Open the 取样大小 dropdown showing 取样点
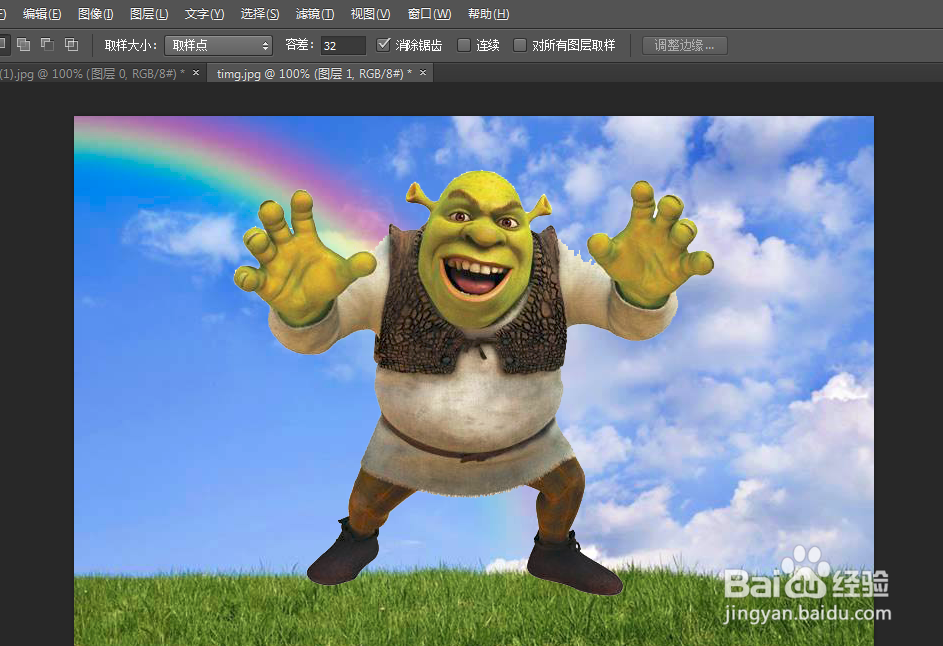This screenshot has width=943, height=646. click(218, 45)
